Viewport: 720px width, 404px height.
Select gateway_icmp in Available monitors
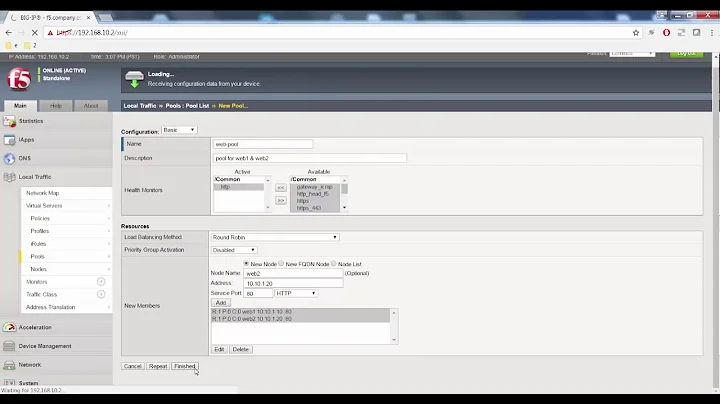[x=315, y=187]
